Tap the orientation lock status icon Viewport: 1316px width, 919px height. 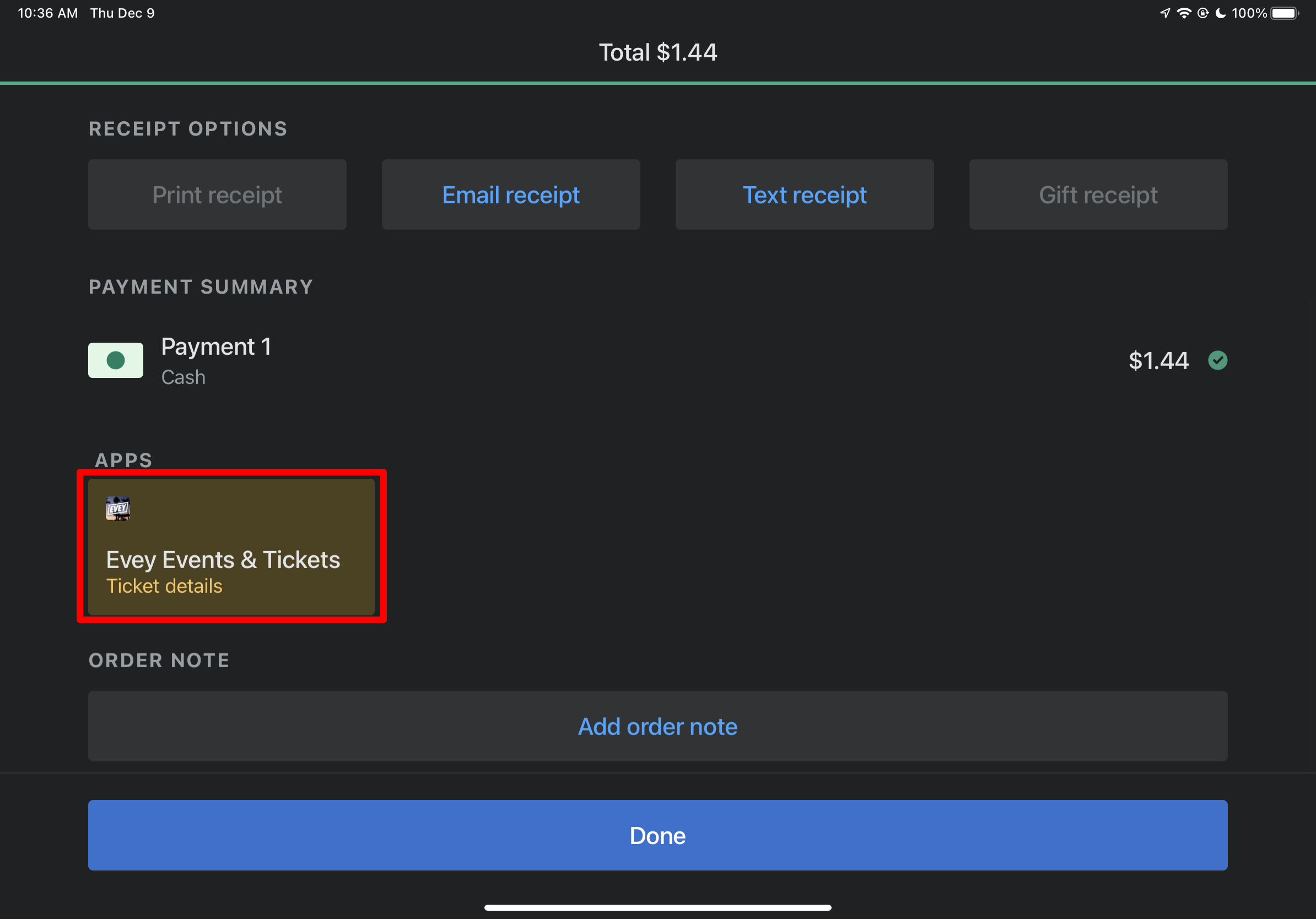1202,13
